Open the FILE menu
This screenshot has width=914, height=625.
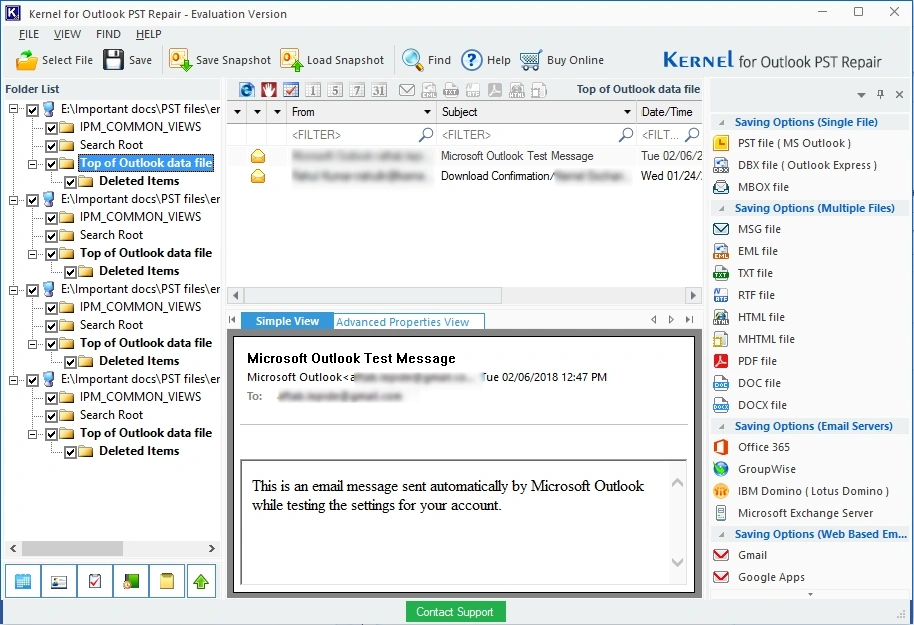click(29, 34)
